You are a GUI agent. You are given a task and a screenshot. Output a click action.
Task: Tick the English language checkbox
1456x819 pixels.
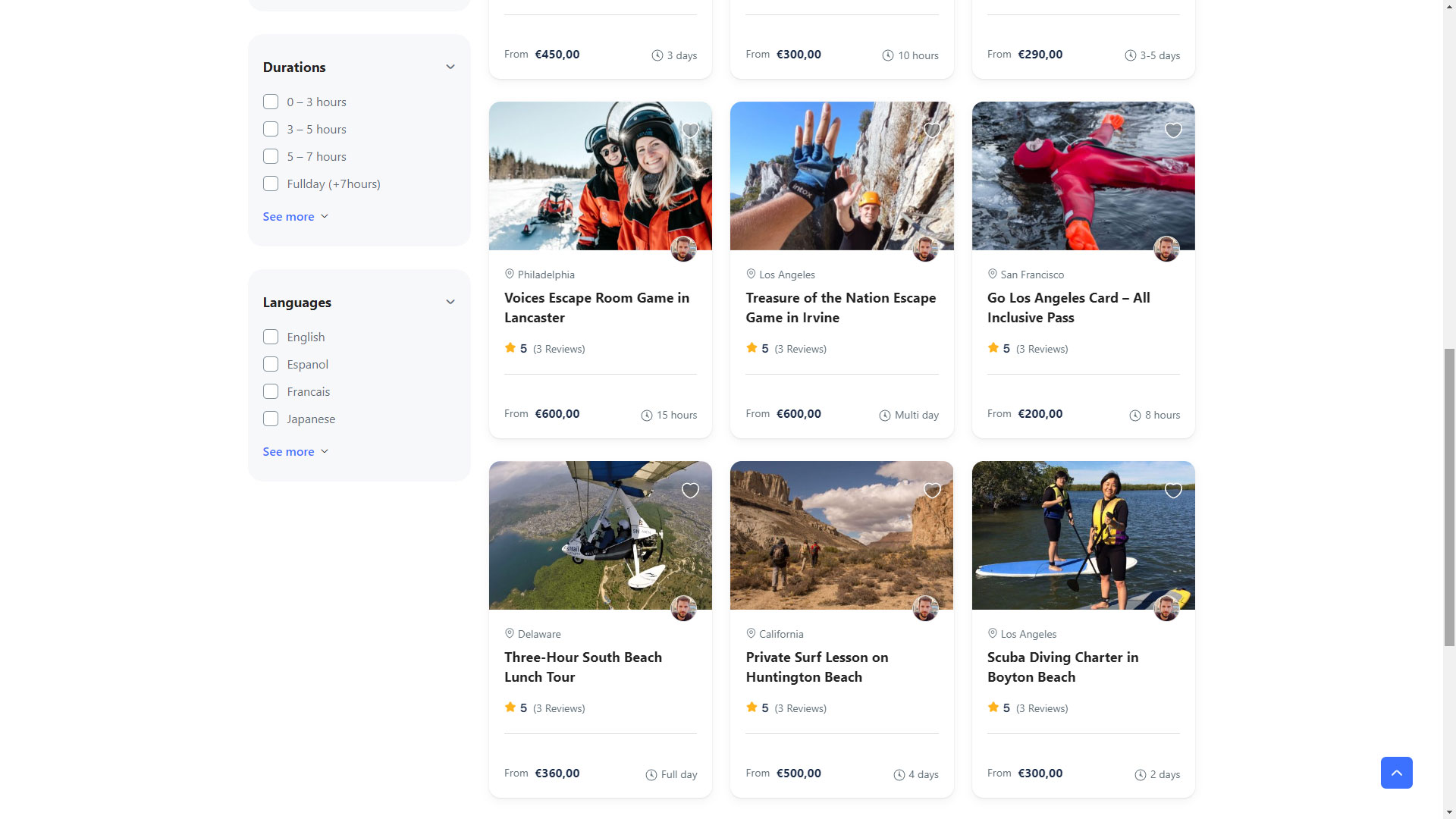[x=271, y=337]
